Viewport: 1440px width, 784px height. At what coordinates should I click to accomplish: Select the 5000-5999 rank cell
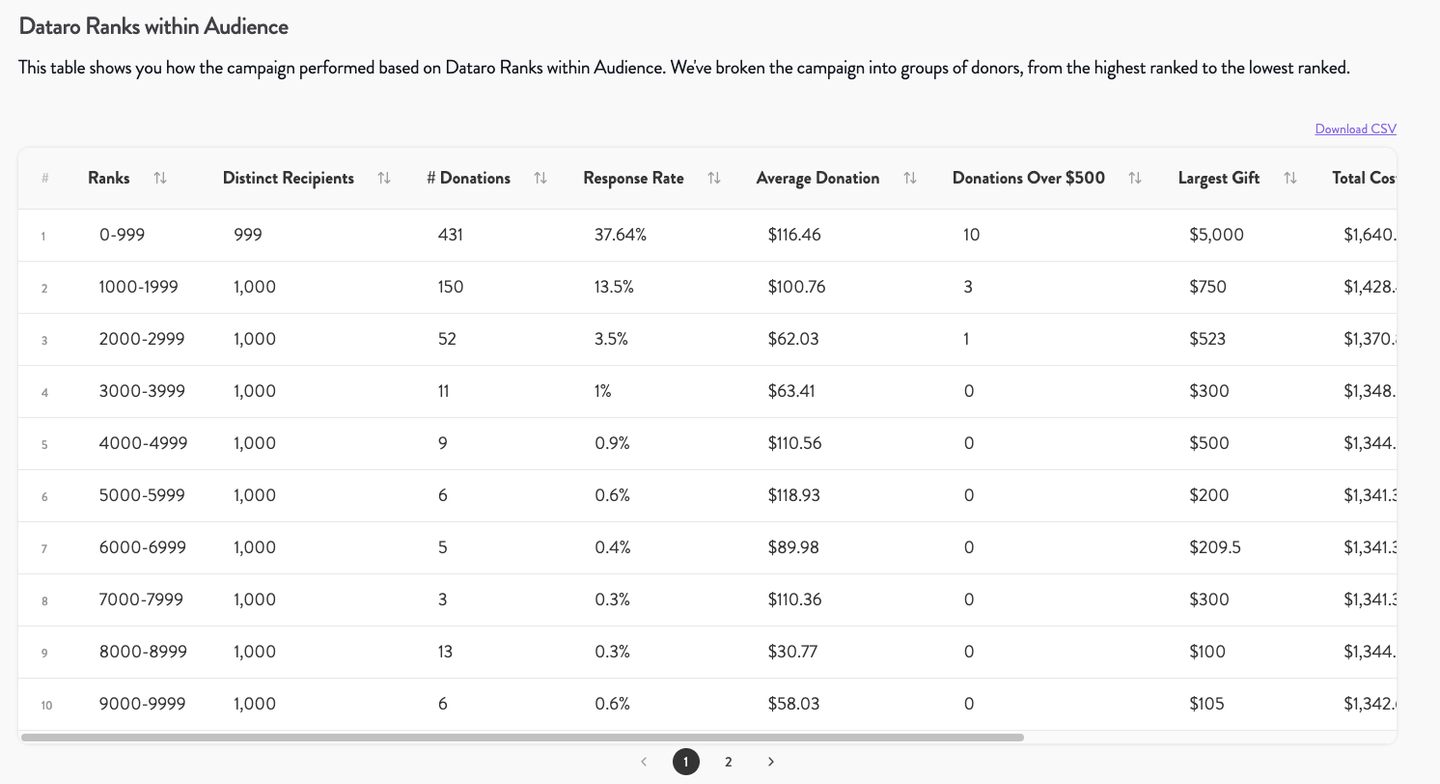[x=142, y=495]
